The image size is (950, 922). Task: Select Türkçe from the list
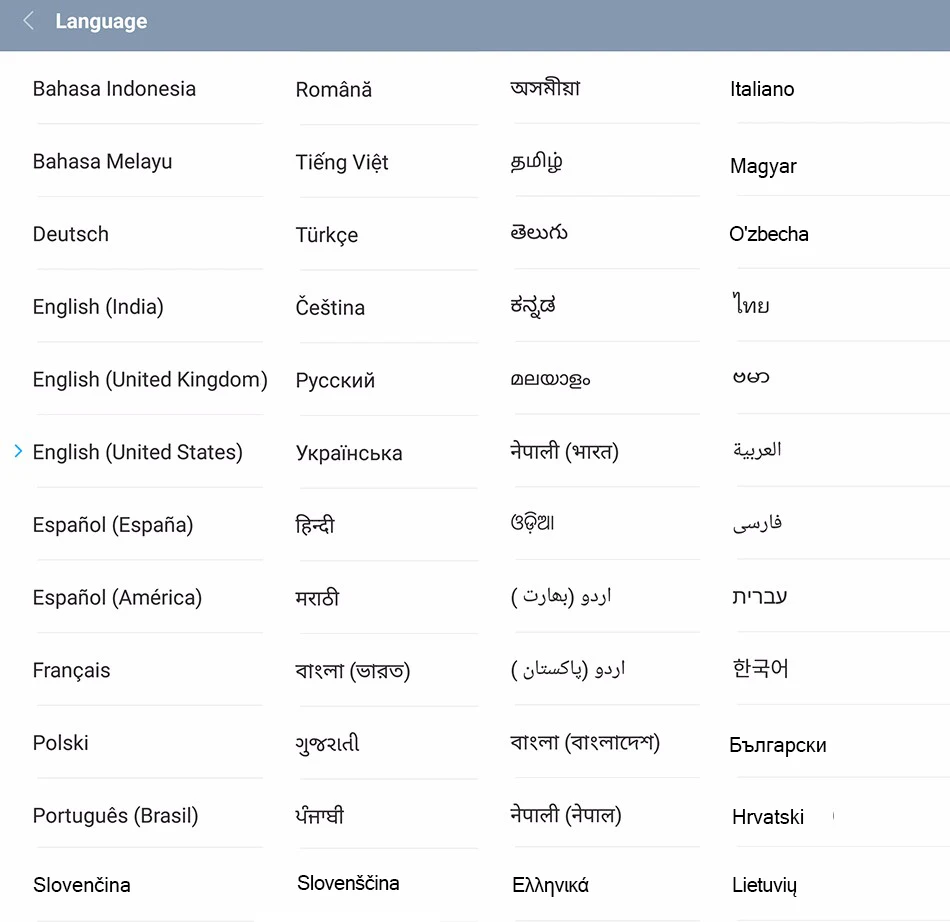(327, 235)
